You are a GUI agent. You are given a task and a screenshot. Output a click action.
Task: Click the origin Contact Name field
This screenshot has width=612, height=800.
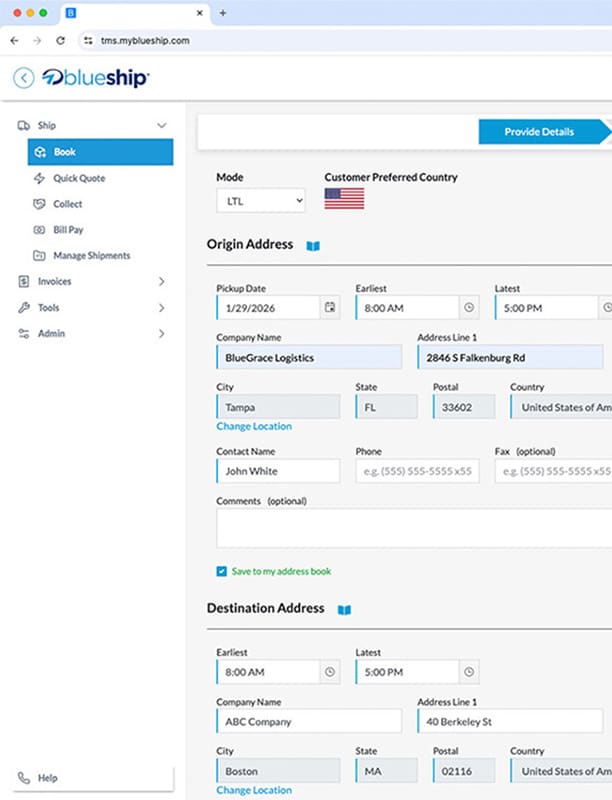click(x=279, y=471)
